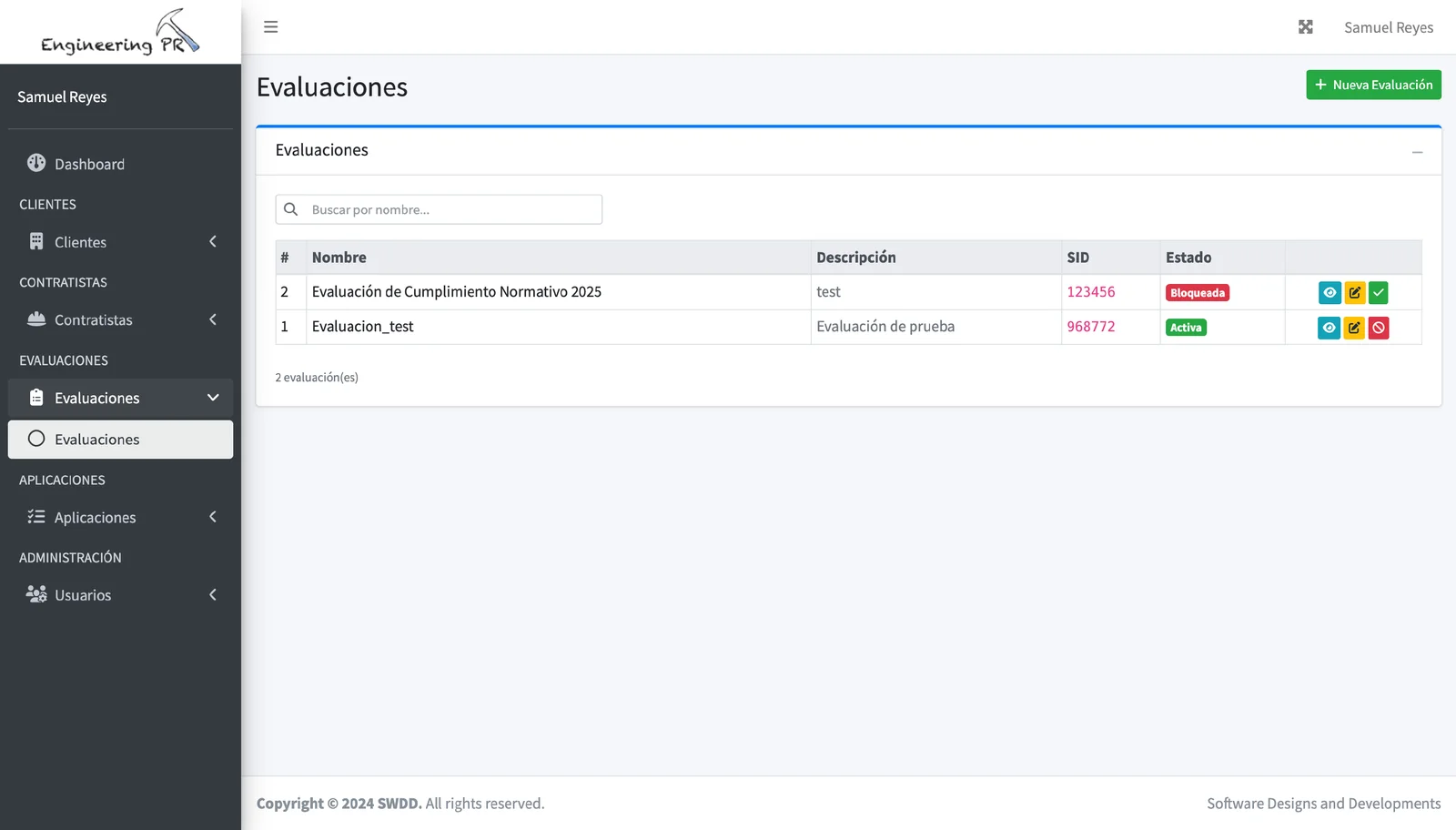This screenshot has width=1456, height=830.
Task: Click the Evaluaciones clipboard icon
Action: (36, 397)
